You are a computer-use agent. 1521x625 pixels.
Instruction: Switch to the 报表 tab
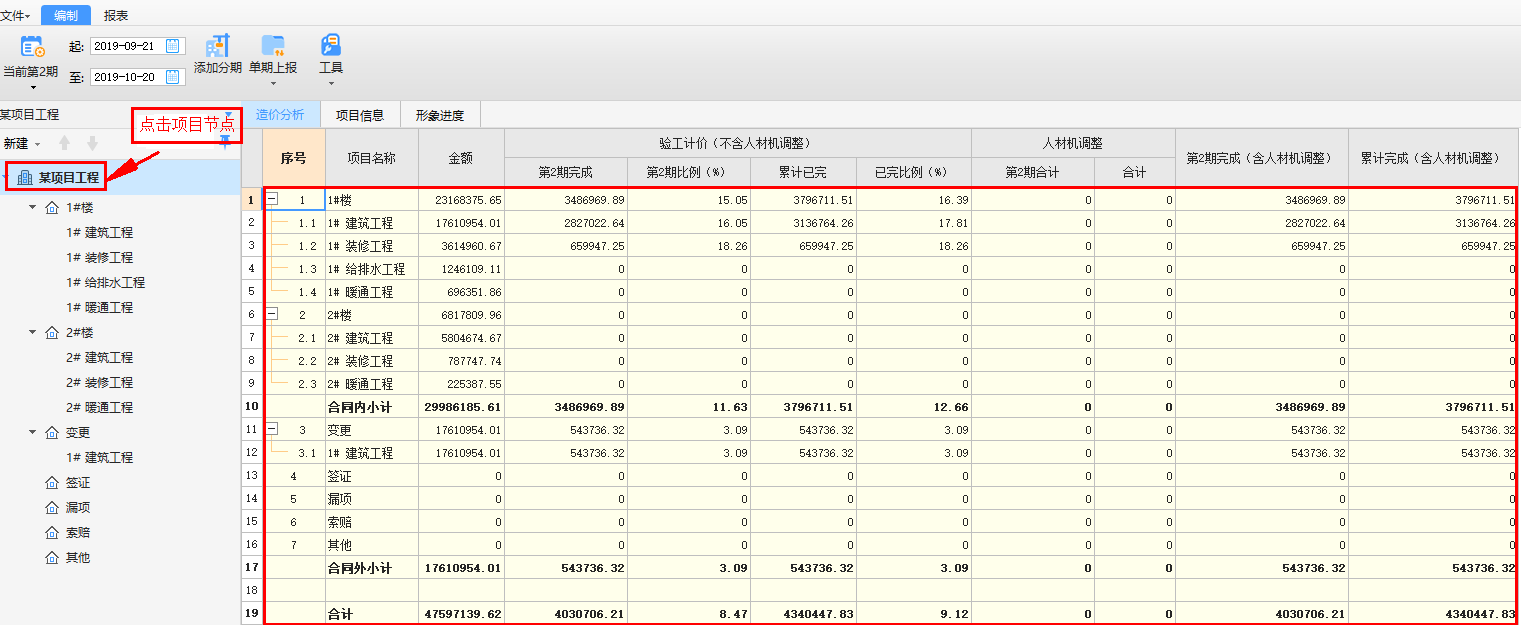click(x=115, y=15)
